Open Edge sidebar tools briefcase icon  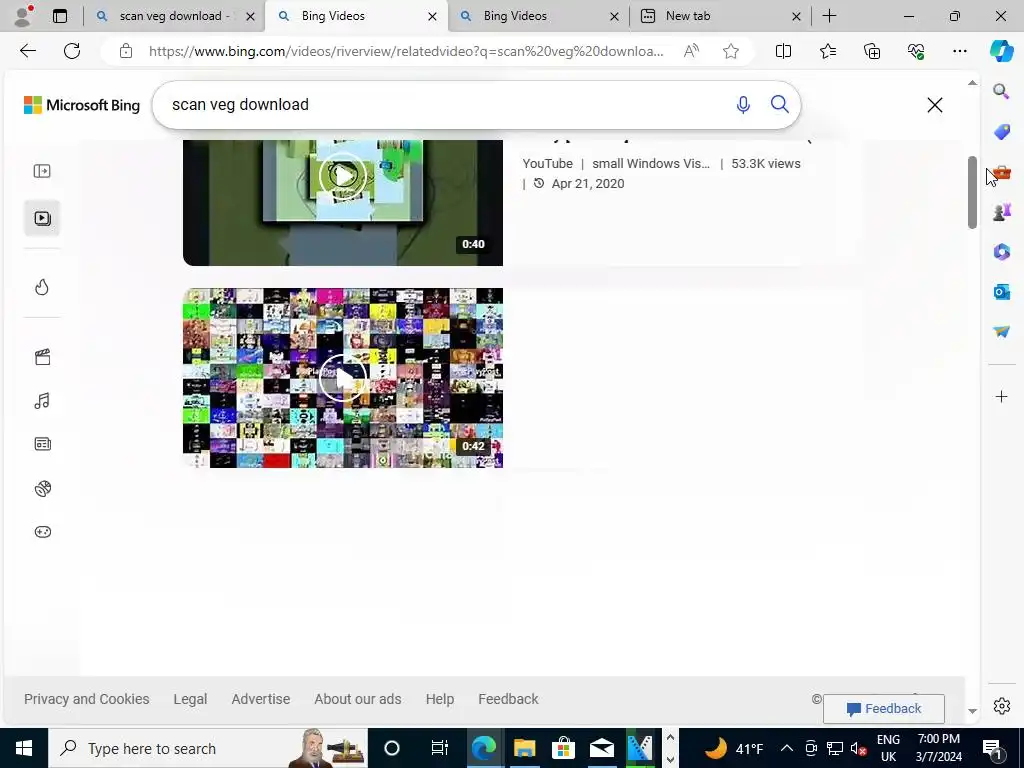click(x=1001, y=172)
